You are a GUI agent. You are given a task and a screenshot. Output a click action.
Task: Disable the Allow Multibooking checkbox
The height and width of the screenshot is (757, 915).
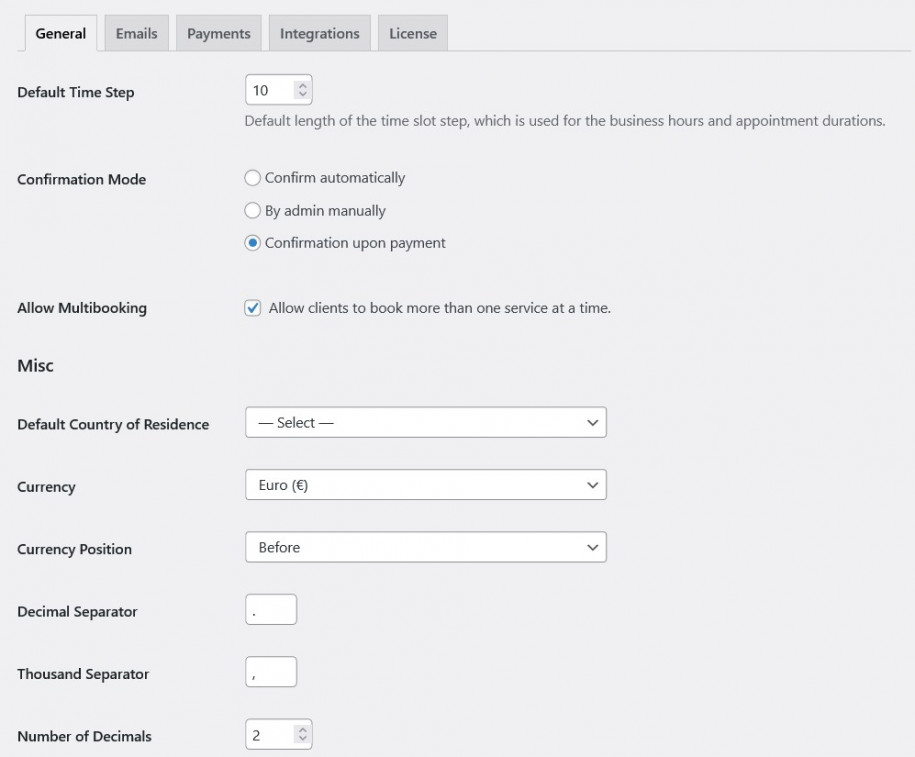coord(253,308)
